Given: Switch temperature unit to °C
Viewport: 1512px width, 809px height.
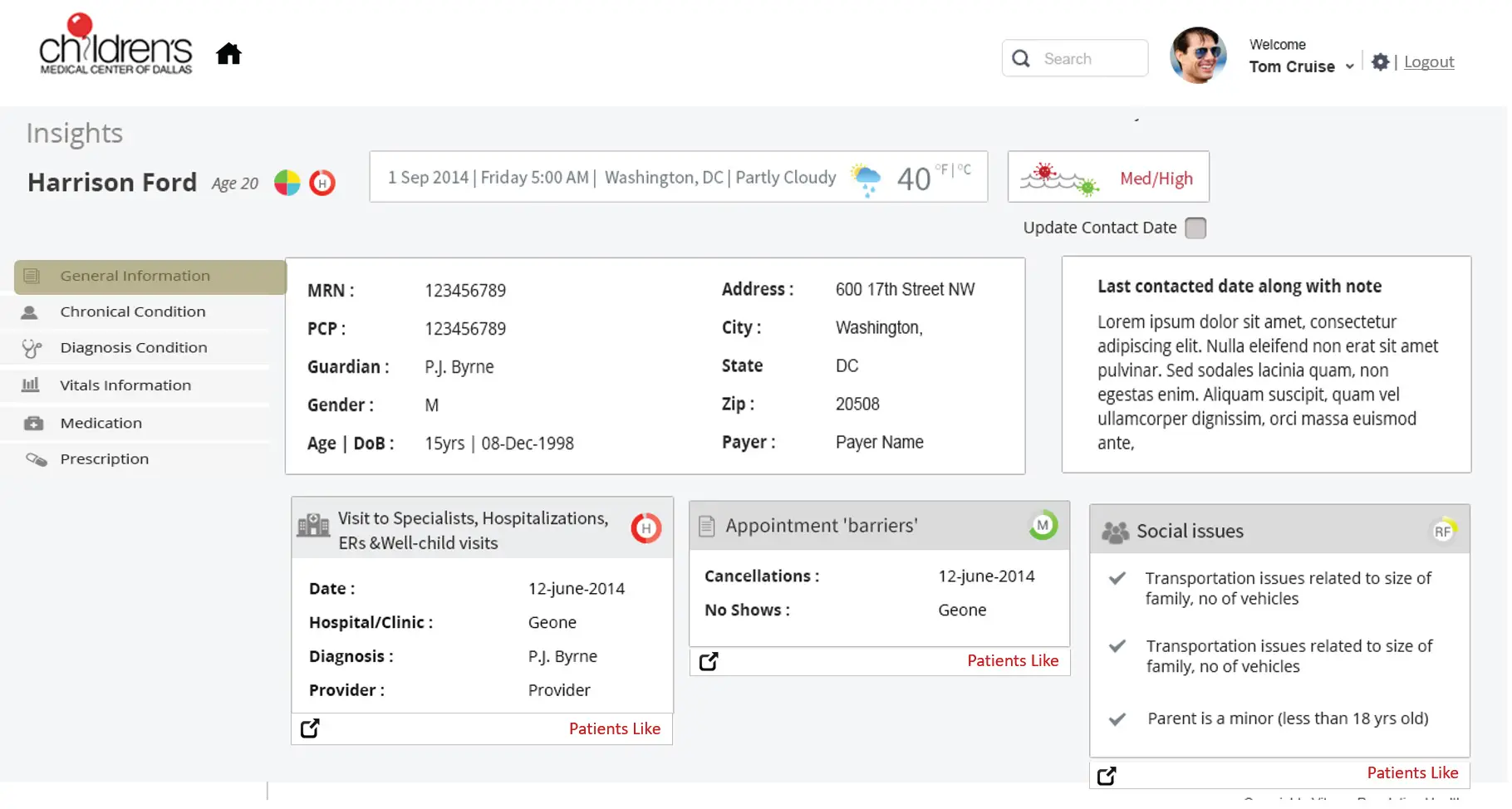Looking at the screenshot, I should point(965,169).
